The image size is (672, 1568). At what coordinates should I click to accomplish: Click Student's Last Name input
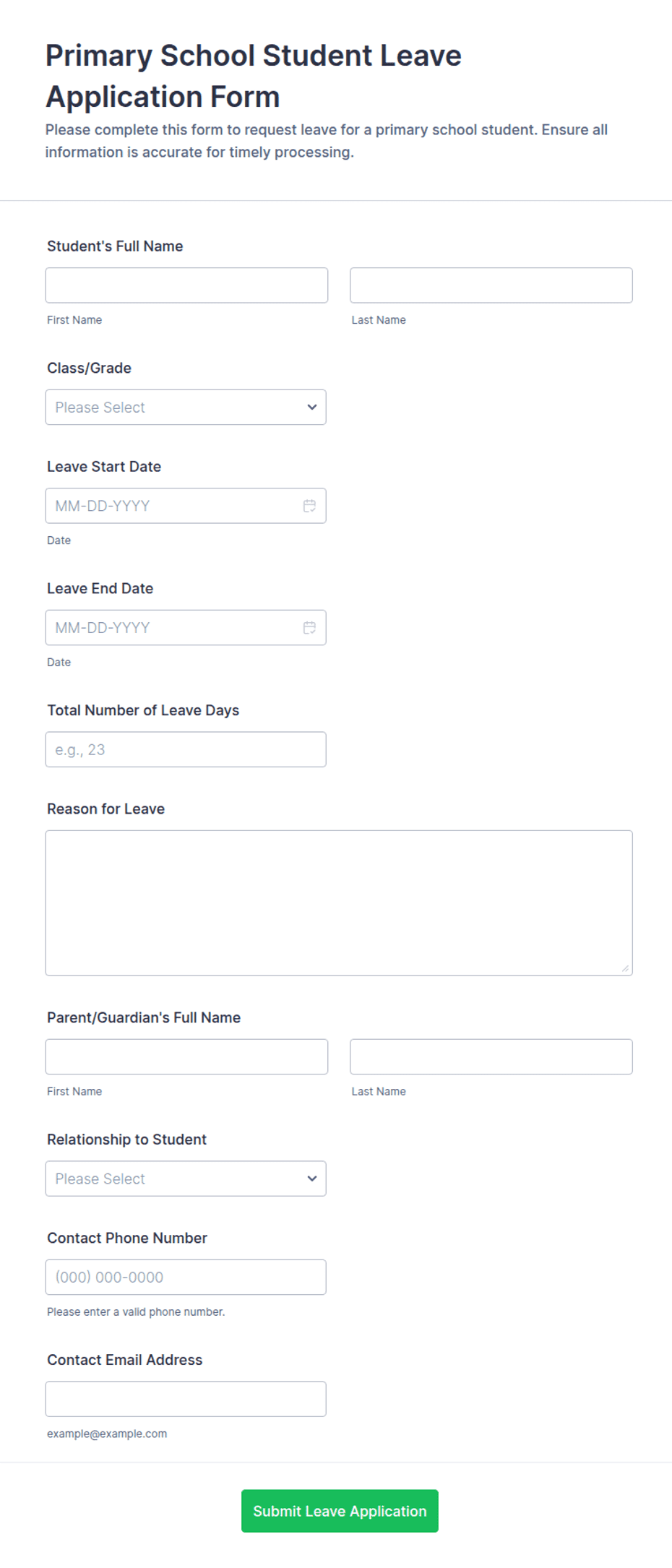tap(491, 285)
